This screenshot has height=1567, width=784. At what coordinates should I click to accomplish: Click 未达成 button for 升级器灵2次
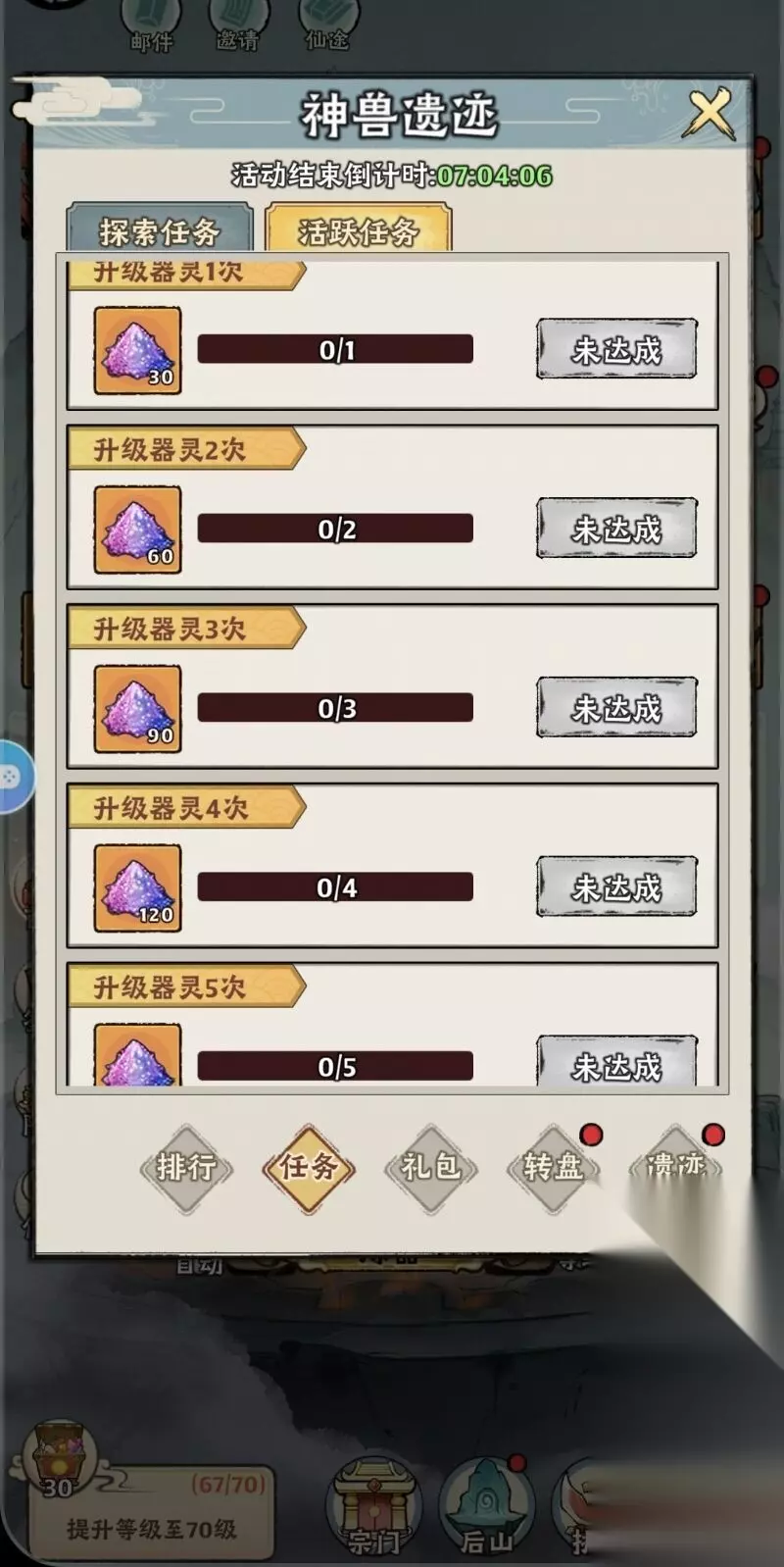616,529
